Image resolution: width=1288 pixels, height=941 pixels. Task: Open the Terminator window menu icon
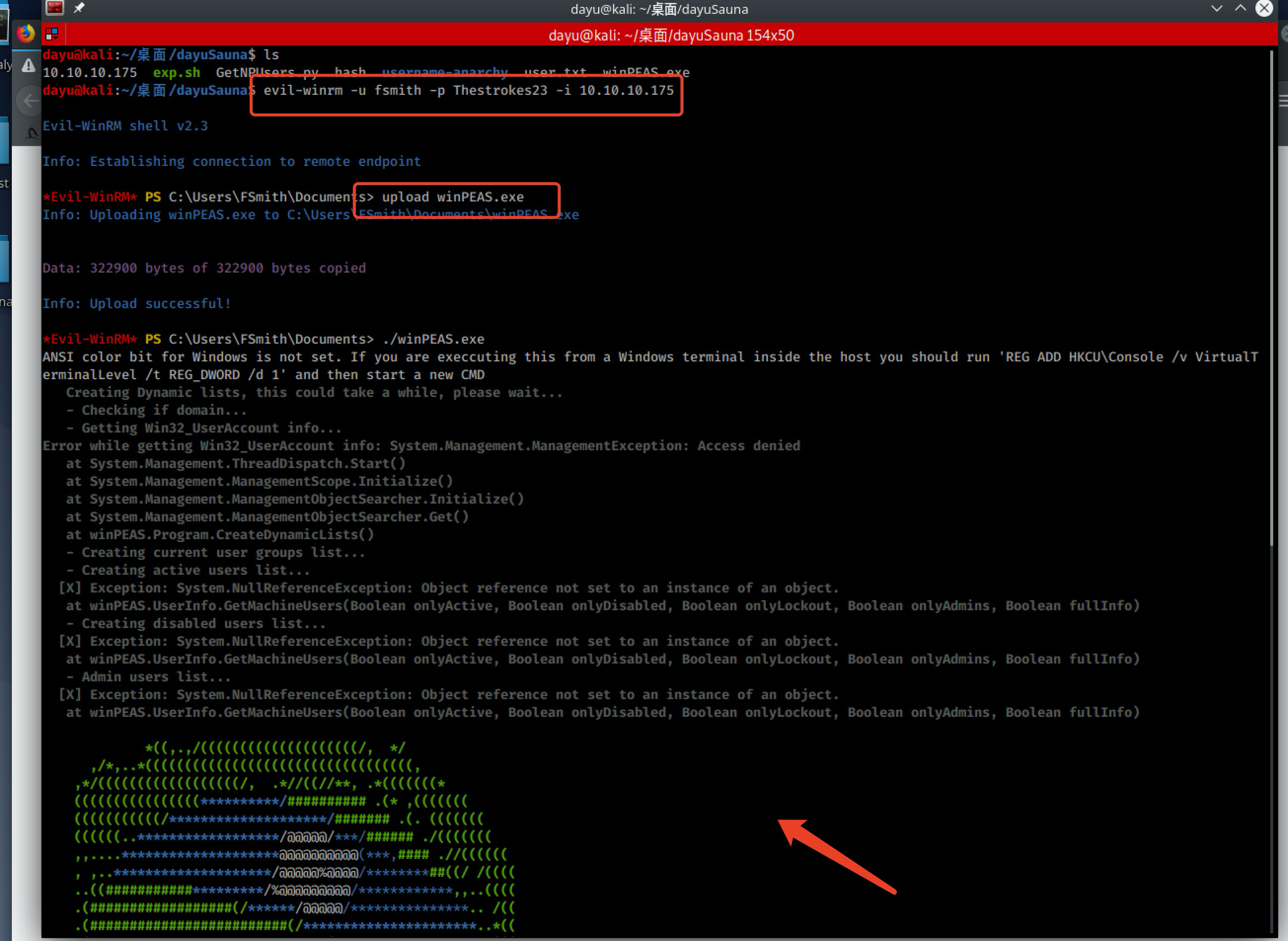click(x=55, y=7)
